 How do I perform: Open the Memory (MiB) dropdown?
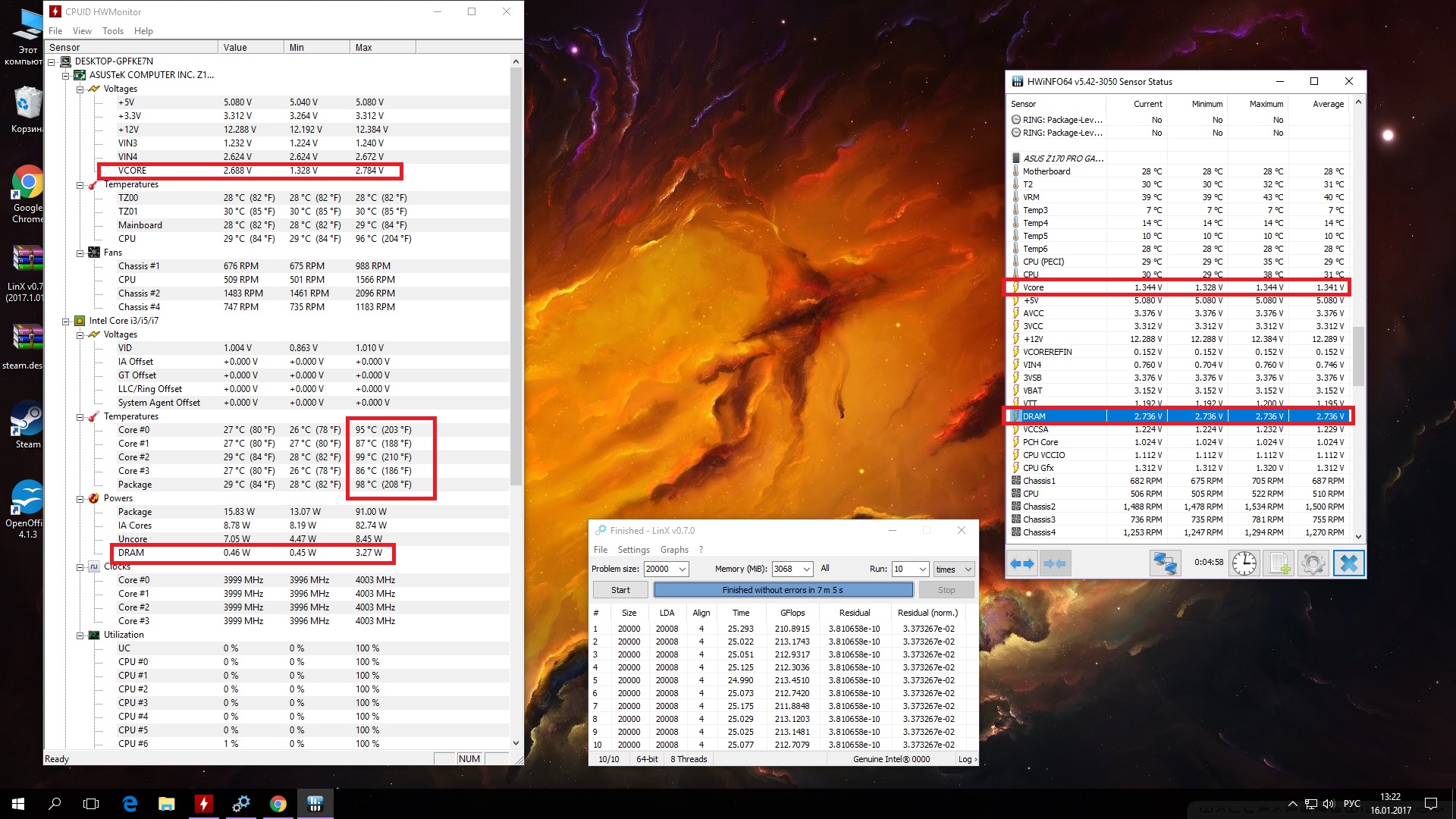click(806, 569)
